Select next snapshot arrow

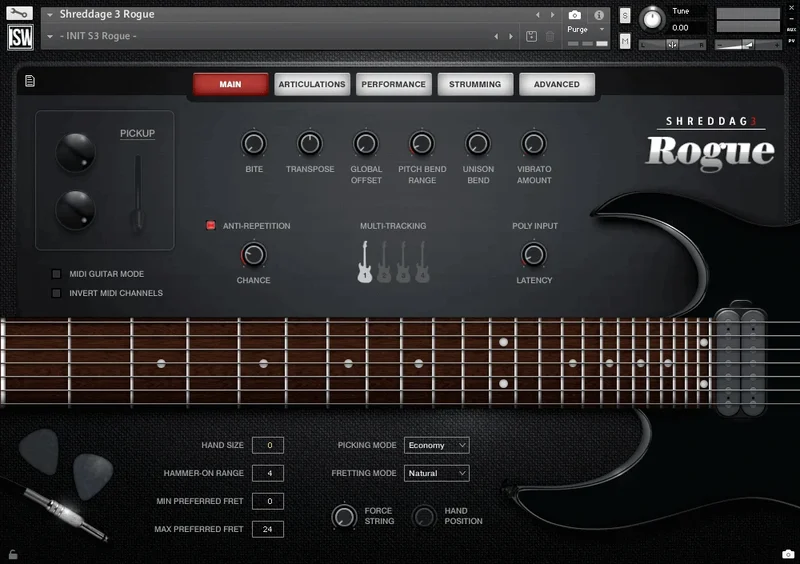(x=511, y=36)
